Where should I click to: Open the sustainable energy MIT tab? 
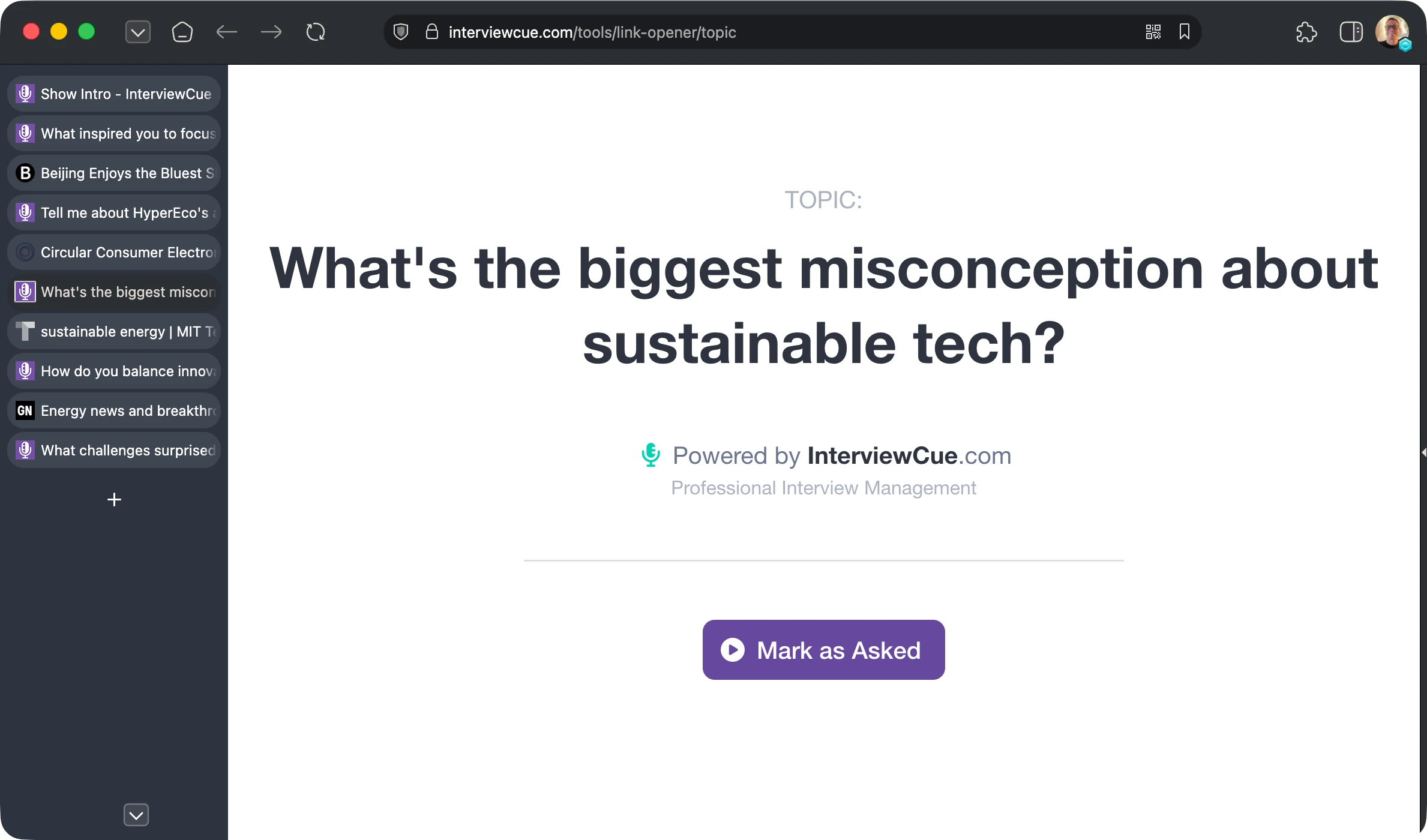[114, 332]
